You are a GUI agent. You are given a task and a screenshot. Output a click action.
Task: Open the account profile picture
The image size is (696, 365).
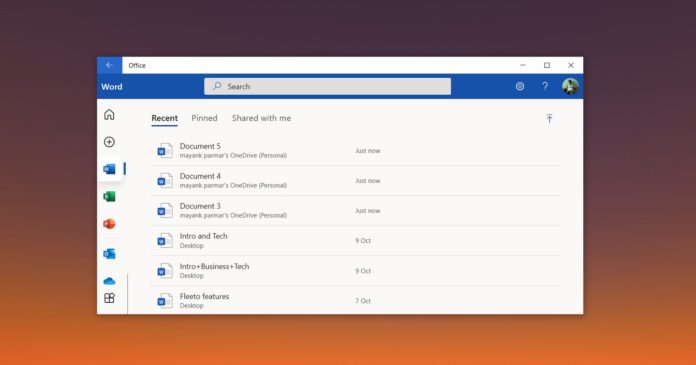click(570, 86)
